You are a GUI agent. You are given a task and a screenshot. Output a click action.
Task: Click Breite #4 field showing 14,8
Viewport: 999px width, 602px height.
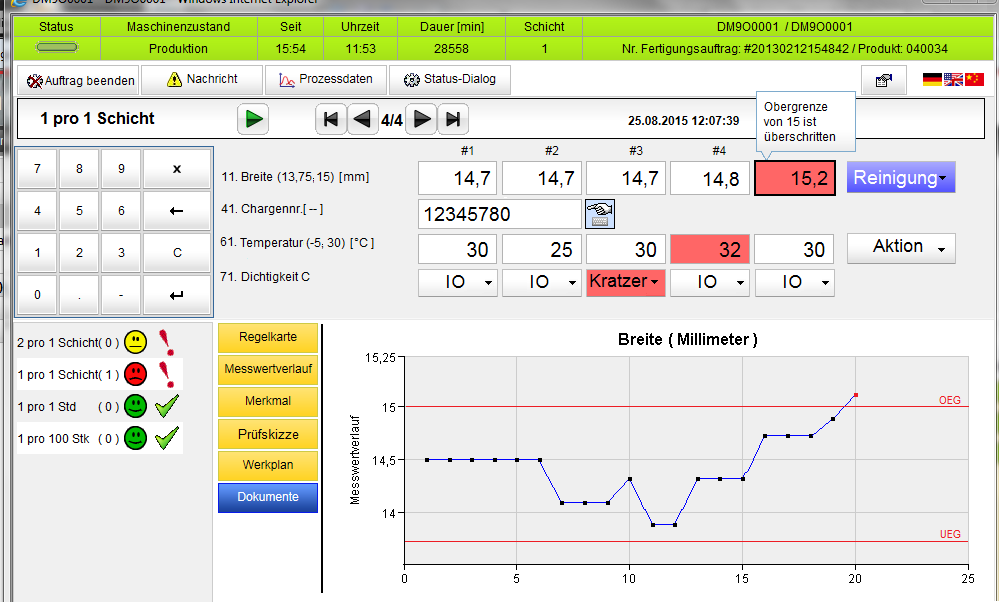pos(710,178)
